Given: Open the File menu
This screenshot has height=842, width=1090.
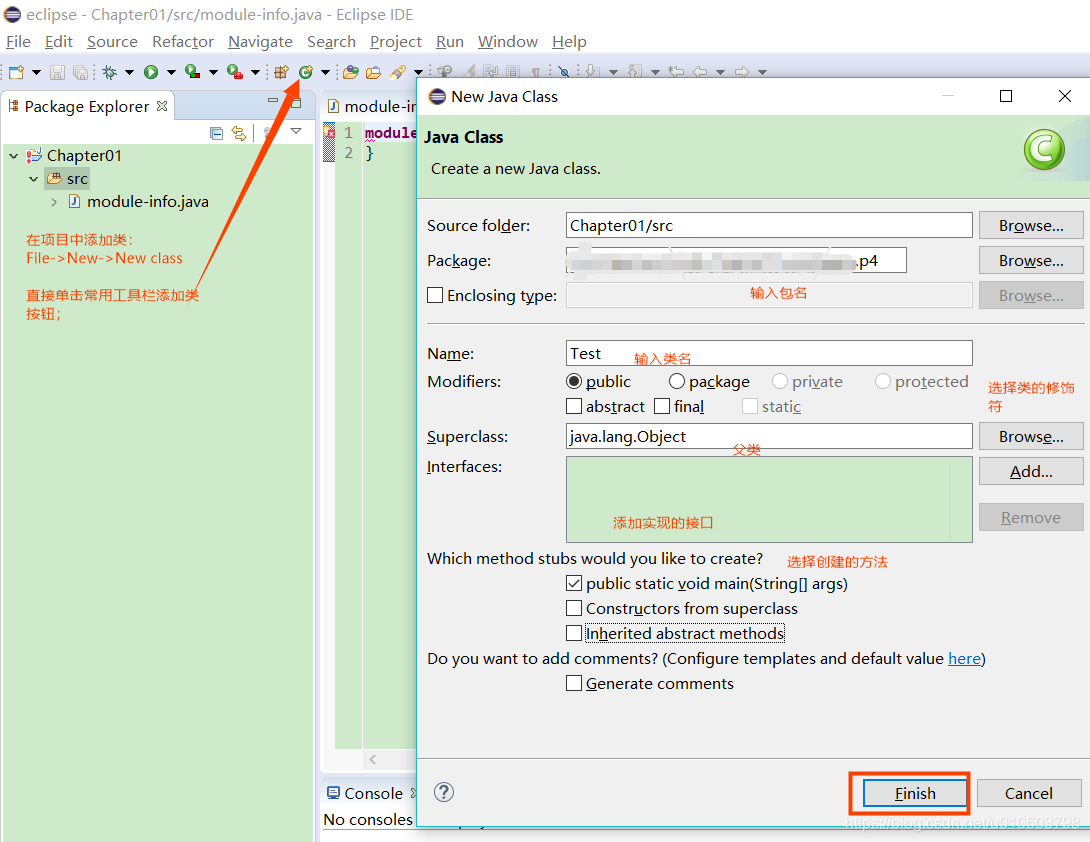Looking at the screenshot, I should pyautogui.click(x=18, y=42).
